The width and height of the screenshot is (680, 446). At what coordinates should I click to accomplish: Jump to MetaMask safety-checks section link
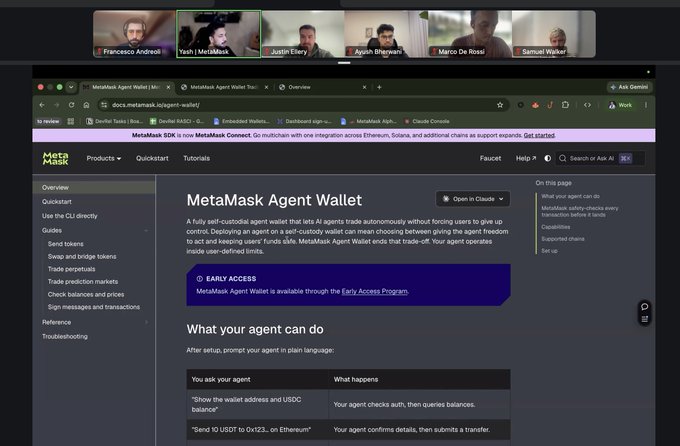tap(579, 211)
